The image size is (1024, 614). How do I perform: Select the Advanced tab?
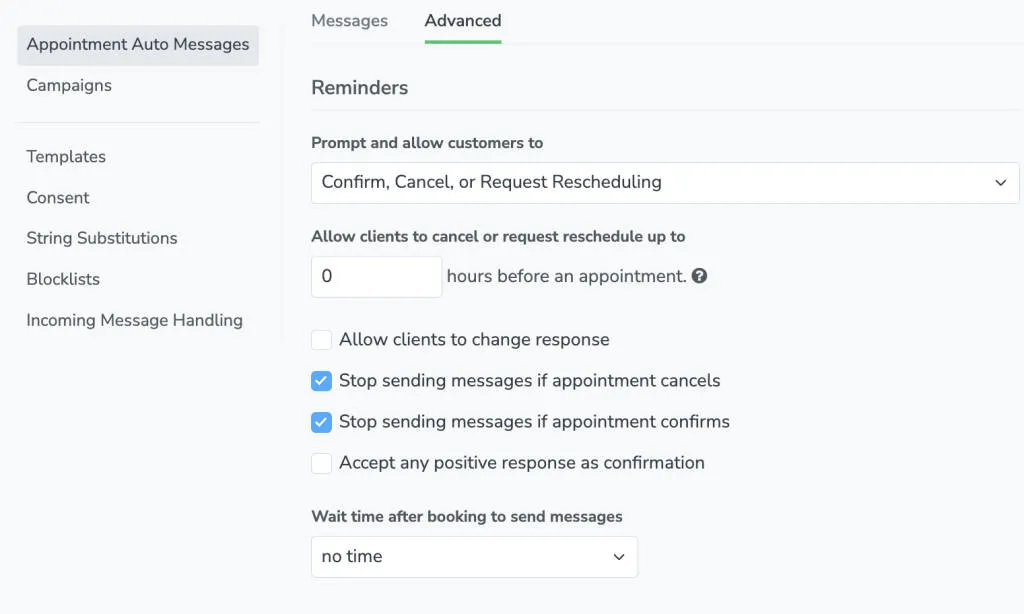(x=463, y=20)
